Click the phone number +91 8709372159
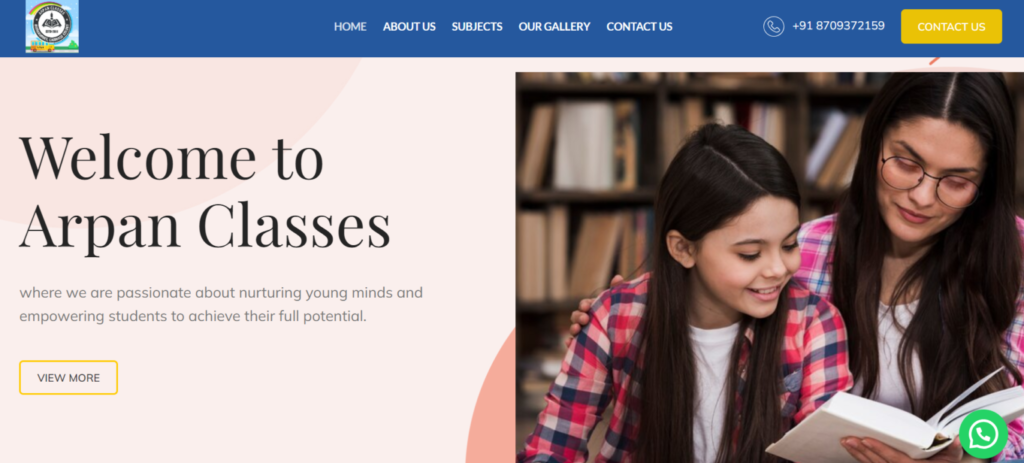 pyautogui.click(x=839, y=26)
